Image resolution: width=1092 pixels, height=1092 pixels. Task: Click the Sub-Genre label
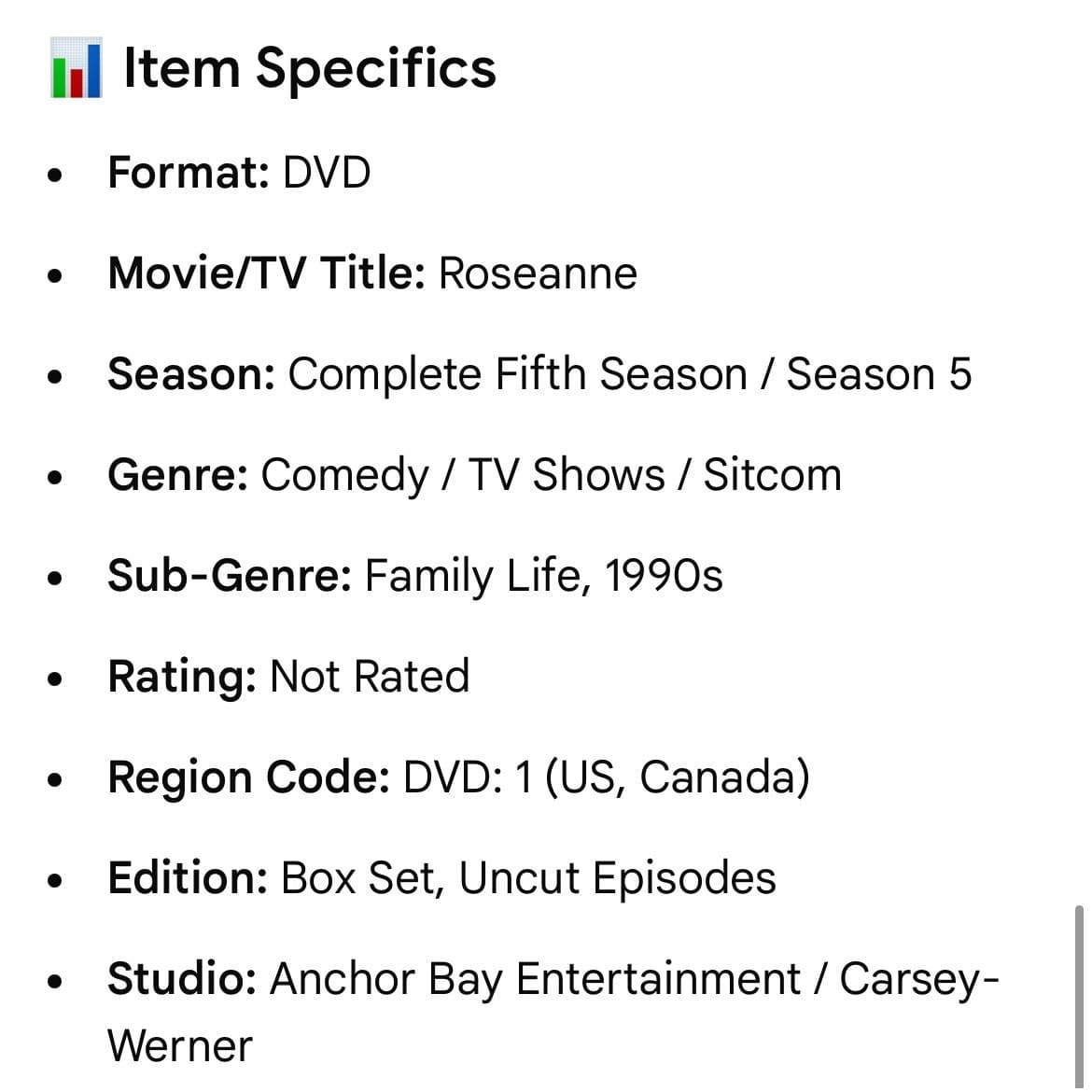[x=230, y=576]
